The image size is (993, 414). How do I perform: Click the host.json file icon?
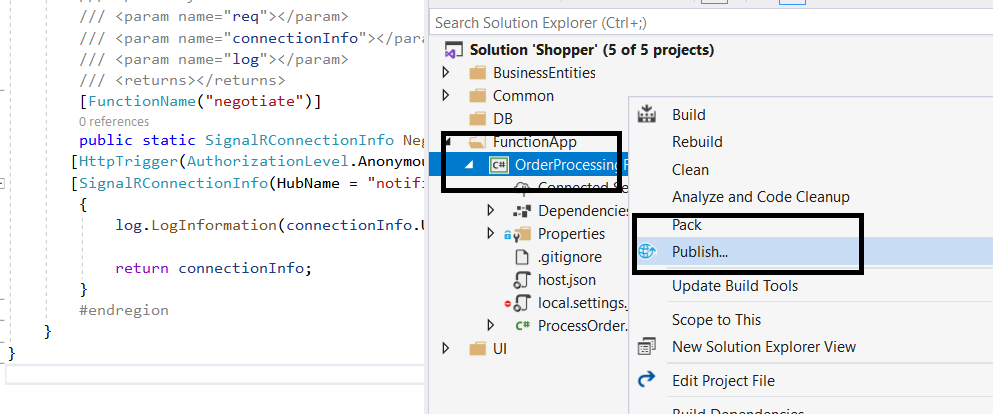point(521,279)
